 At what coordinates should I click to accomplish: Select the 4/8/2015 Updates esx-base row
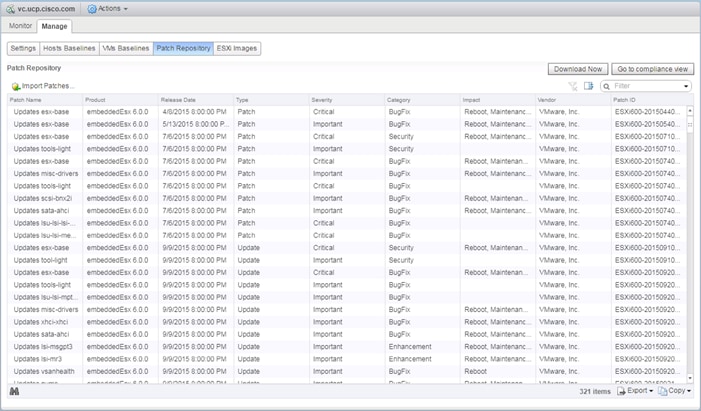click(347, 112)
